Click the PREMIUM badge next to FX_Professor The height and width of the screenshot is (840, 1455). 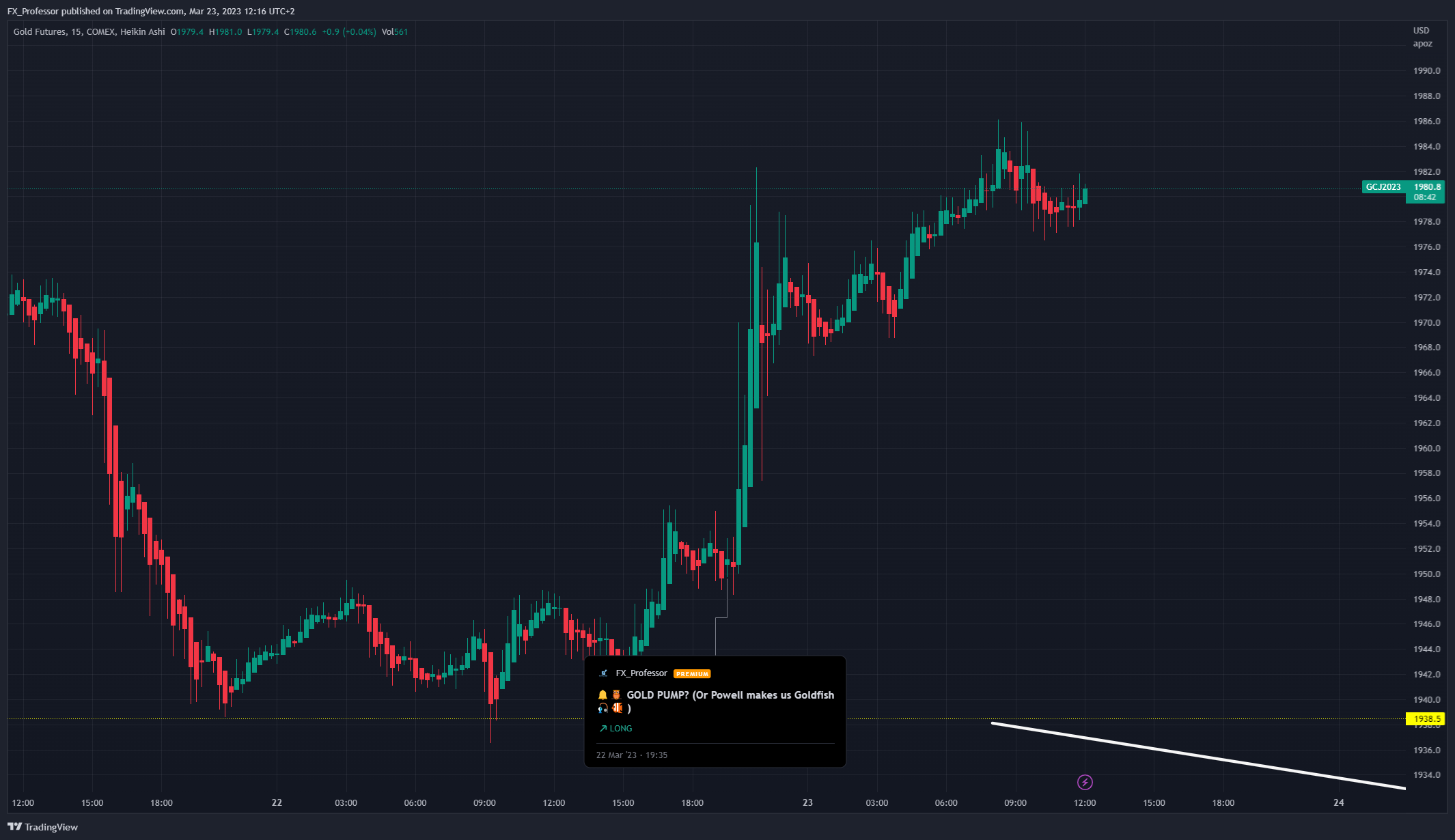point(692,674)
